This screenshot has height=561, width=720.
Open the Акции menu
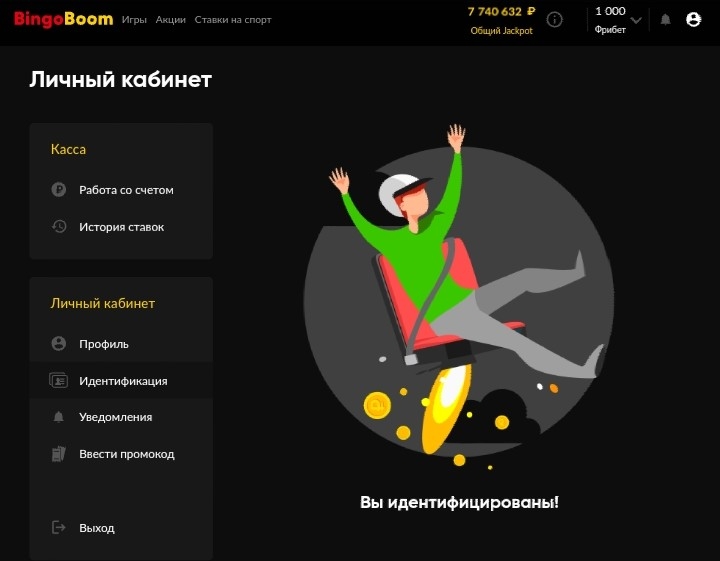[x=170, y=20]
